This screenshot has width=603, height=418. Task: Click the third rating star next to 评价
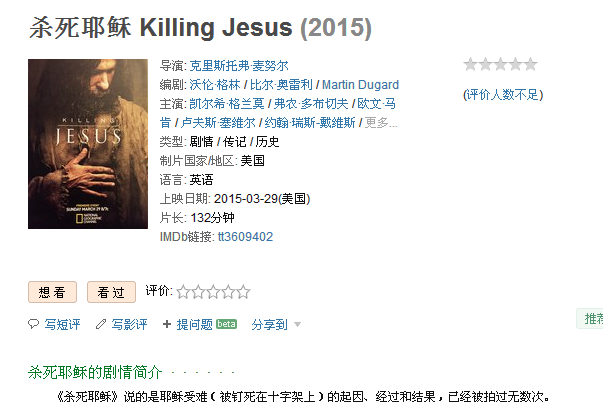[x=213, y=292]
